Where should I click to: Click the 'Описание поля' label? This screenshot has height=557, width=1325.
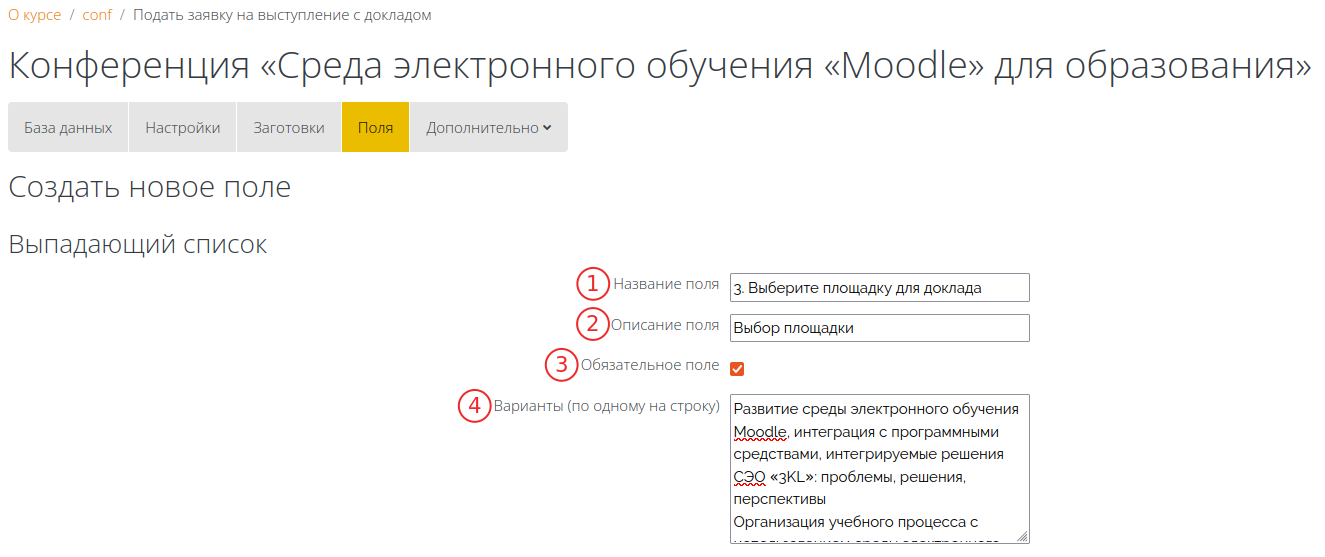pyautogui.click(x=665, y=324)
